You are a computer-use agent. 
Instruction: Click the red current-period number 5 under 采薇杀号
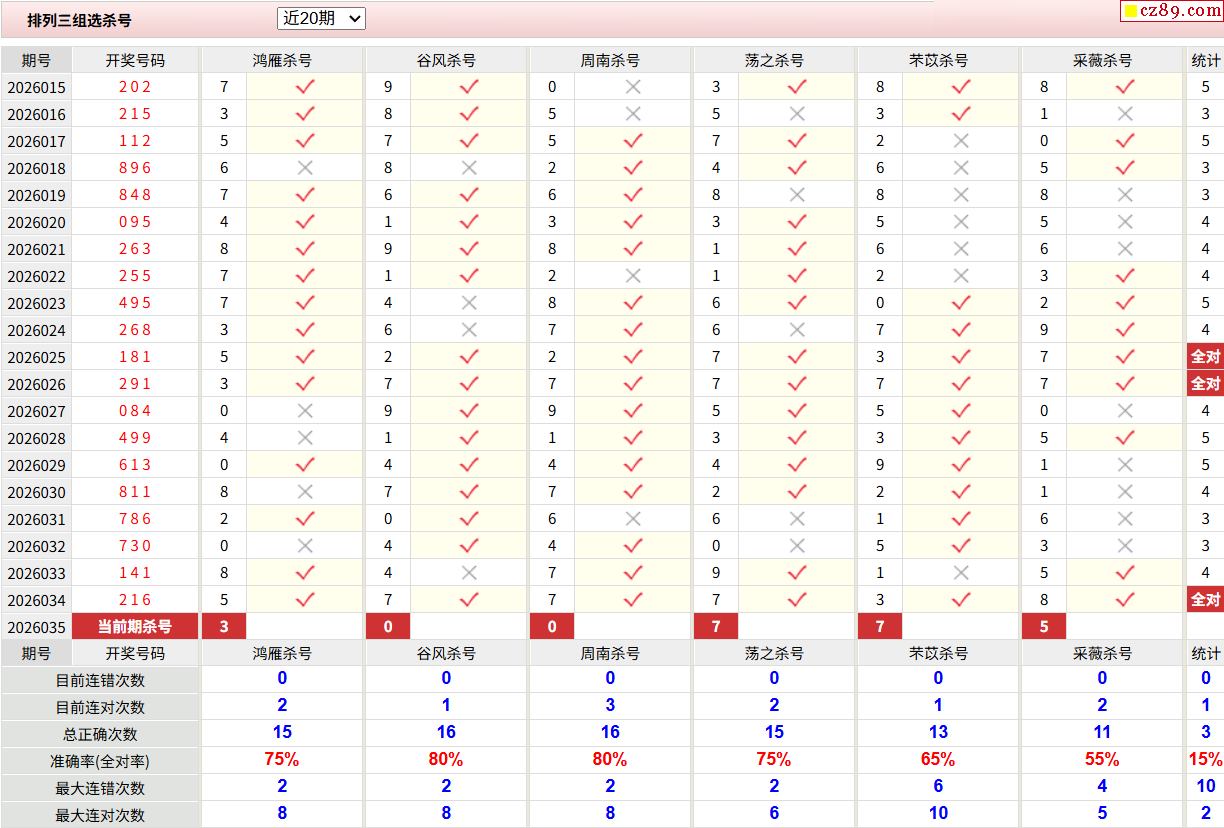tap(1044, 627)
